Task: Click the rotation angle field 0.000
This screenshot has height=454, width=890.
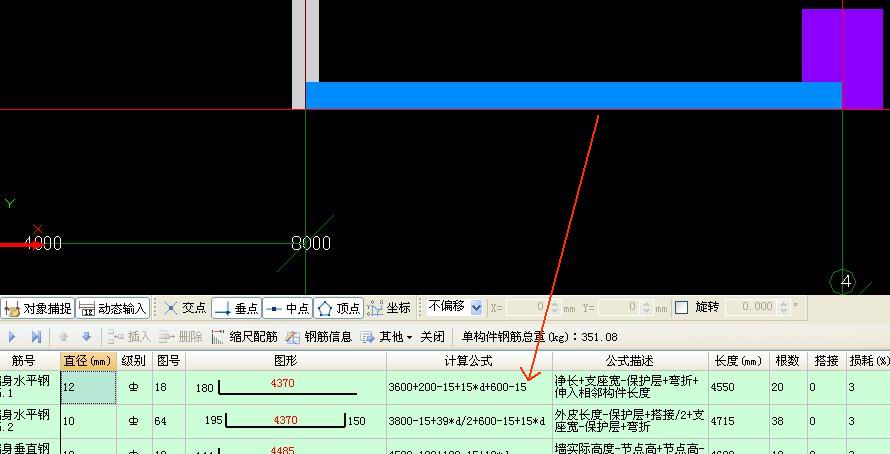Action: click(x=752, y=307)
